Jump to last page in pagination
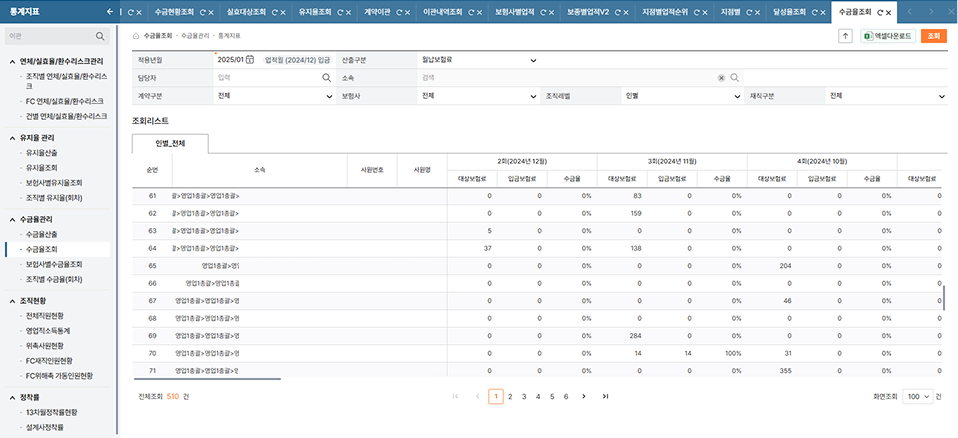This screenshot has height=438, width=958. tap(605, 397)
